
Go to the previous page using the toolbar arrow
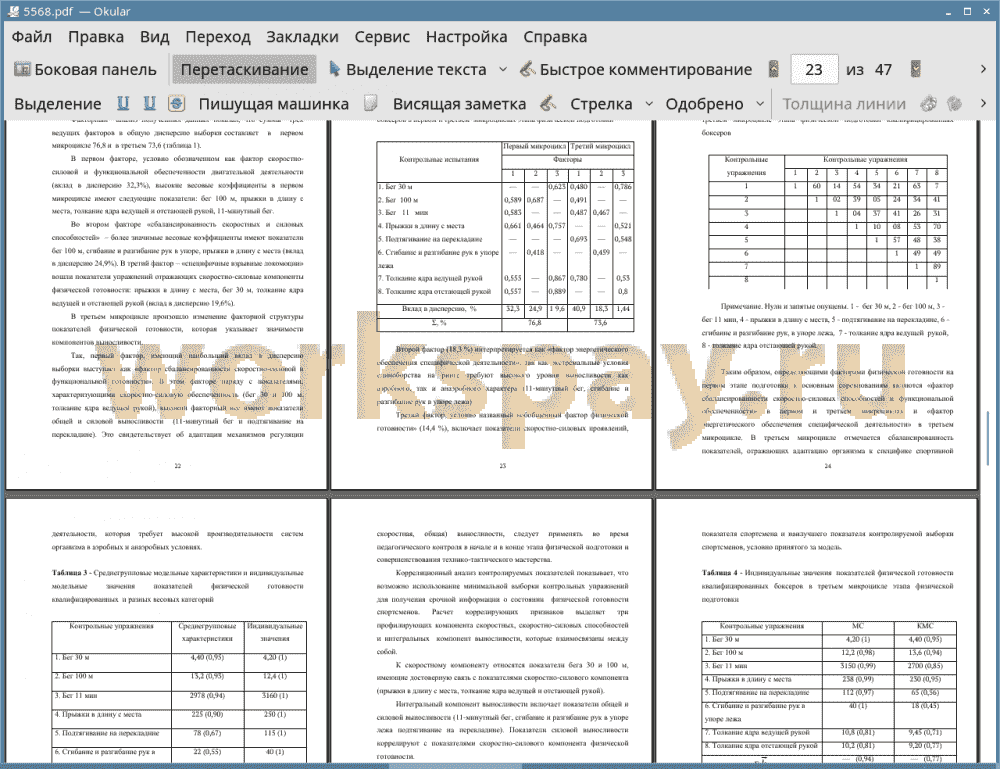[x=774, y=69]
